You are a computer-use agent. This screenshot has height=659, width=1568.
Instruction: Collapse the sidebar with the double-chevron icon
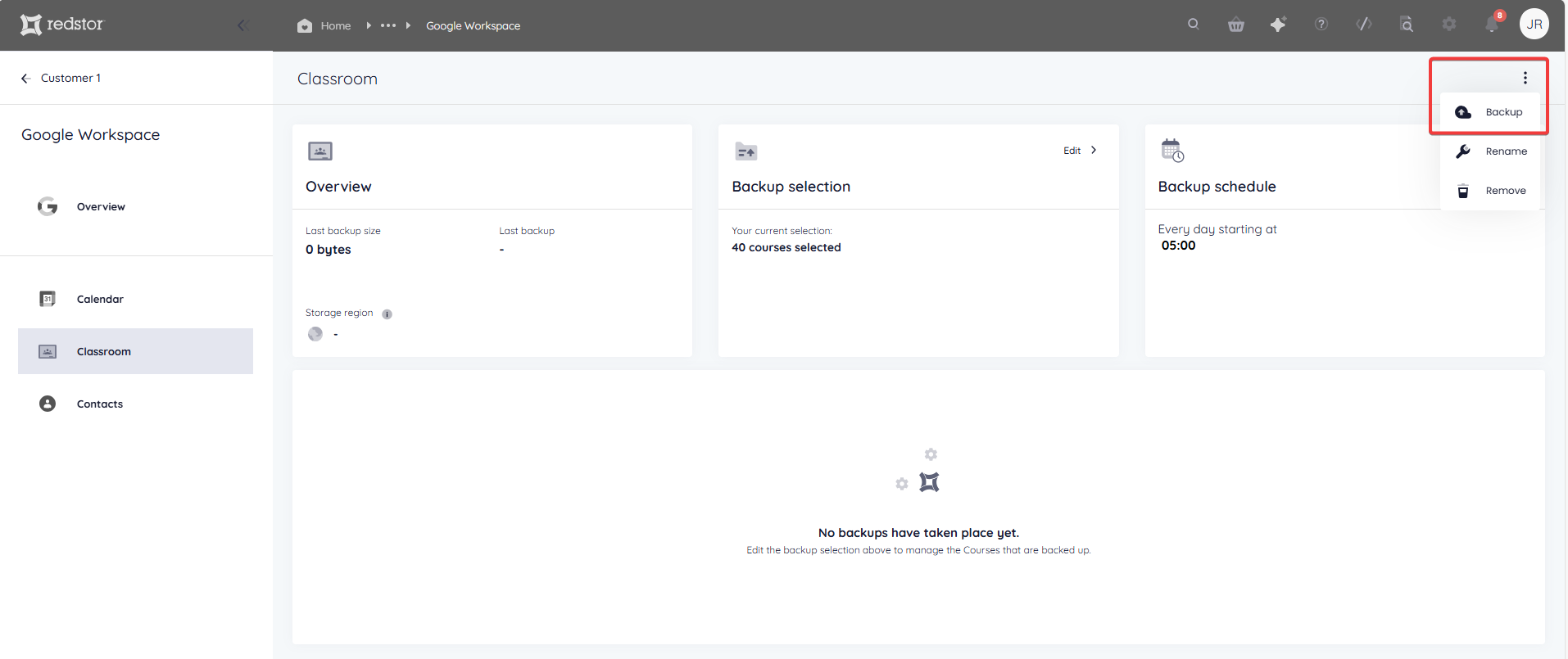(242, 25)
